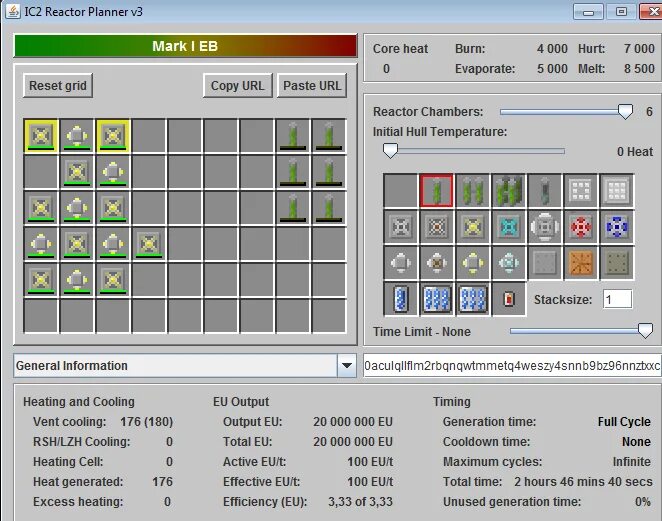Click the Heating and Cooling section heading
The width and height of the screenshot is (662, 521).
[x=79, y=402]
